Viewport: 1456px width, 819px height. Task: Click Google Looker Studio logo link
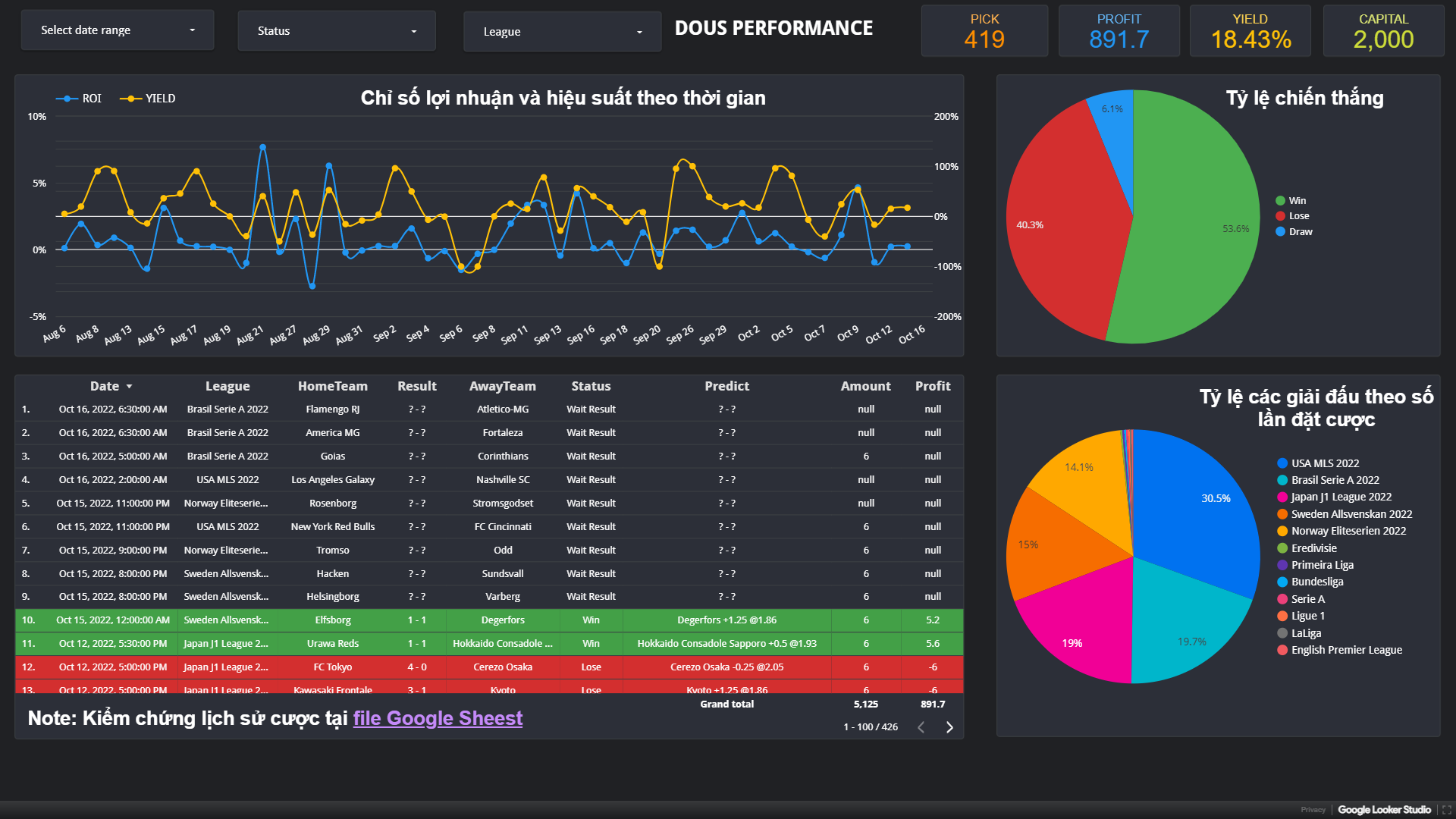click(1384, 810)
